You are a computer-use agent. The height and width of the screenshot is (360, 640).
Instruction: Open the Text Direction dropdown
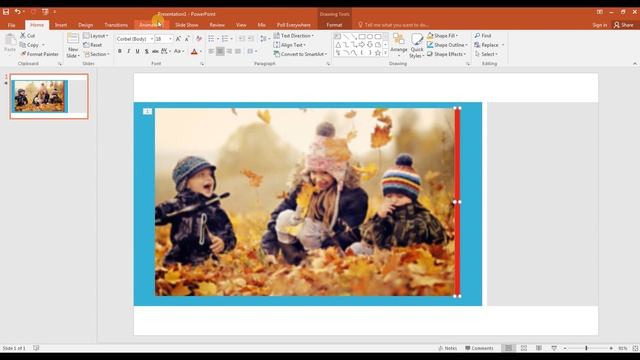pyautogui.click(x=294, y=36)
